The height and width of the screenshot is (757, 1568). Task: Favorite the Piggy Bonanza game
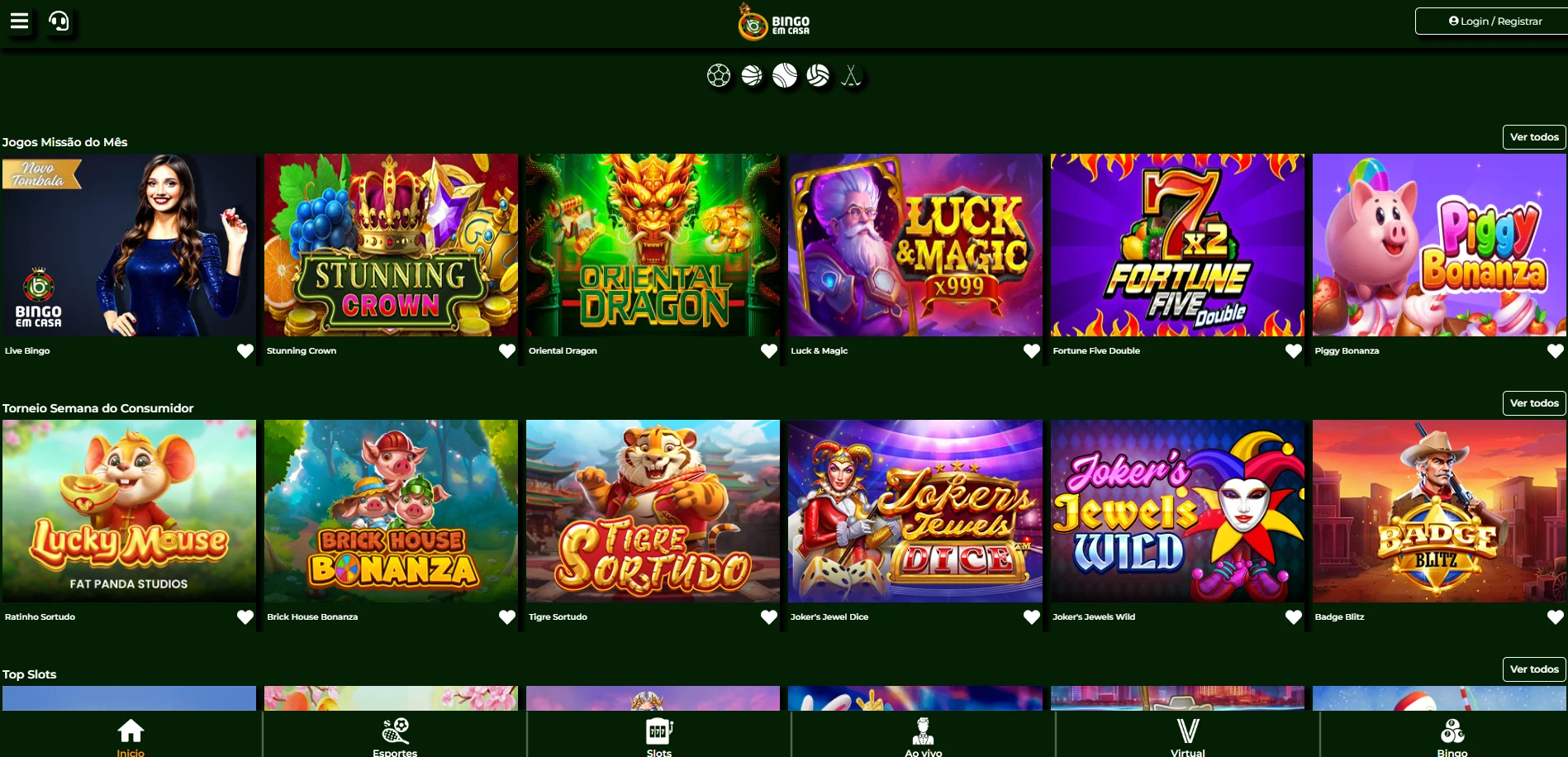[x=1556, y=351]
